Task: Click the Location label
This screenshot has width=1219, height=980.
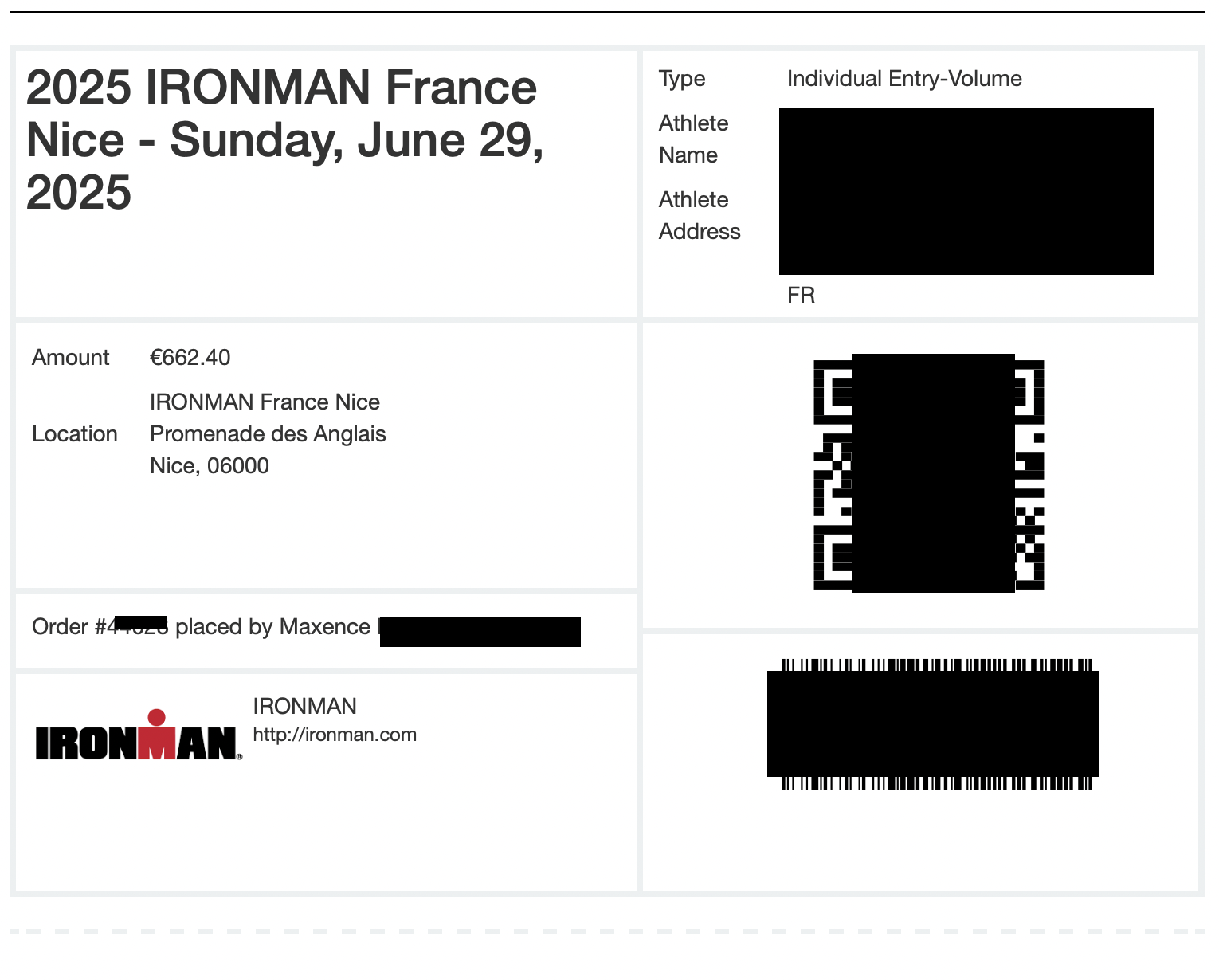Action: (x=75, y=433)
